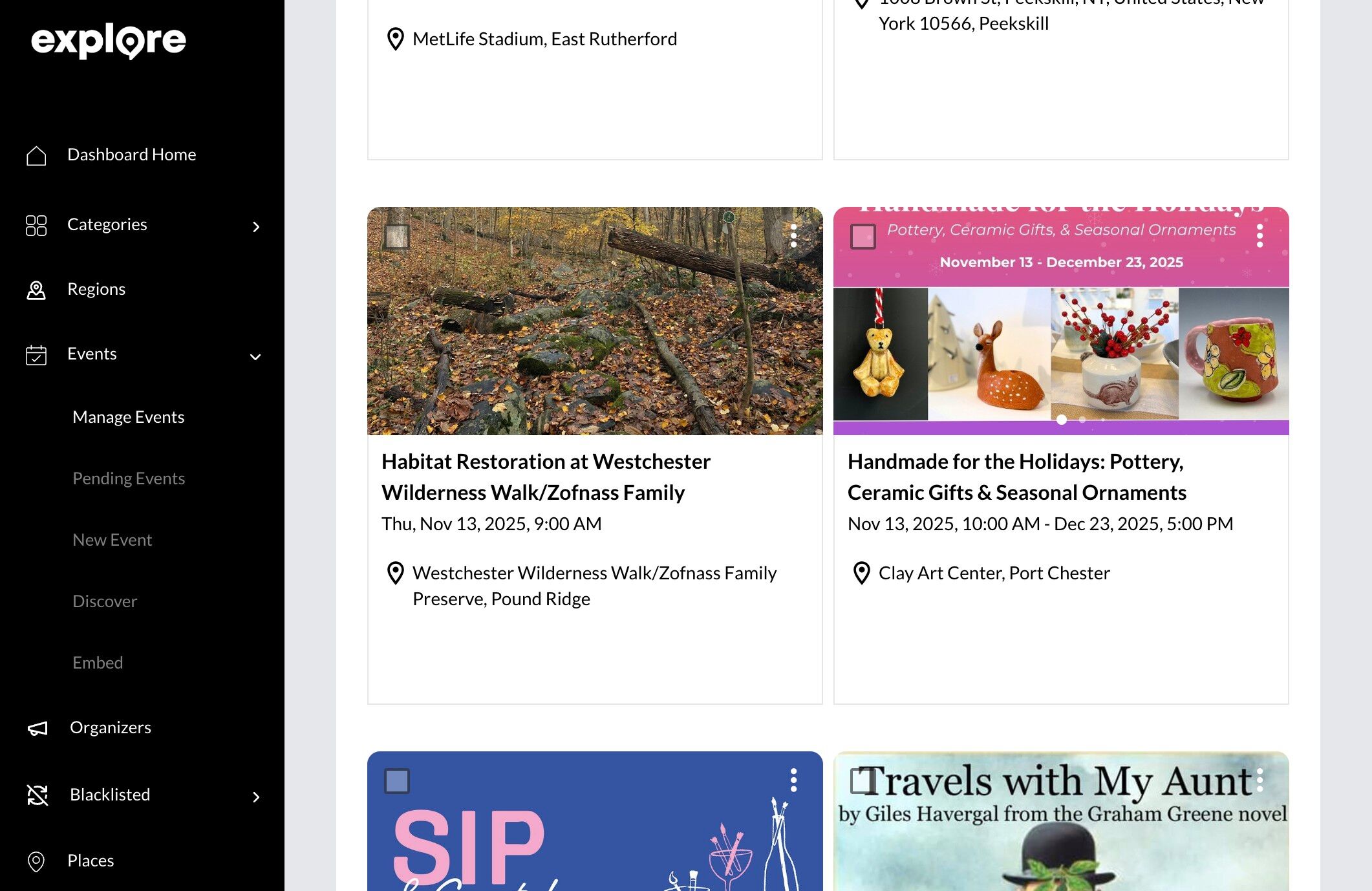Click the explore logo in the sidebar
The height and width of the screenshot is (891, 1372).
[x=109, y=41]
